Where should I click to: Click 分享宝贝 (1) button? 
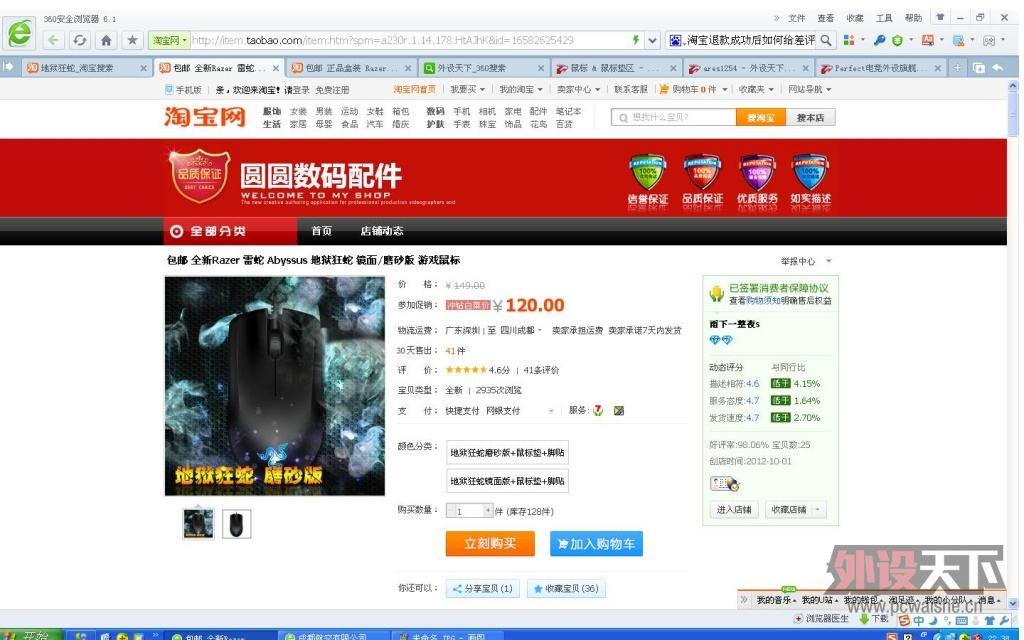point(483,588)
